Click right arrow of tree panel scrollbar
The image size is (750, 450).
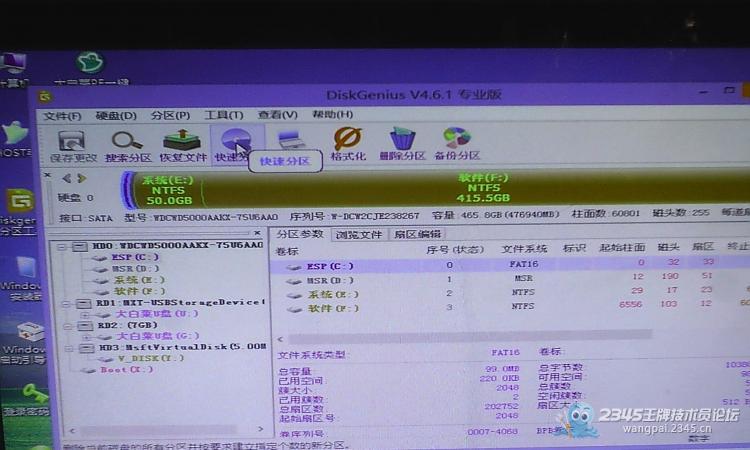[261, 429]
